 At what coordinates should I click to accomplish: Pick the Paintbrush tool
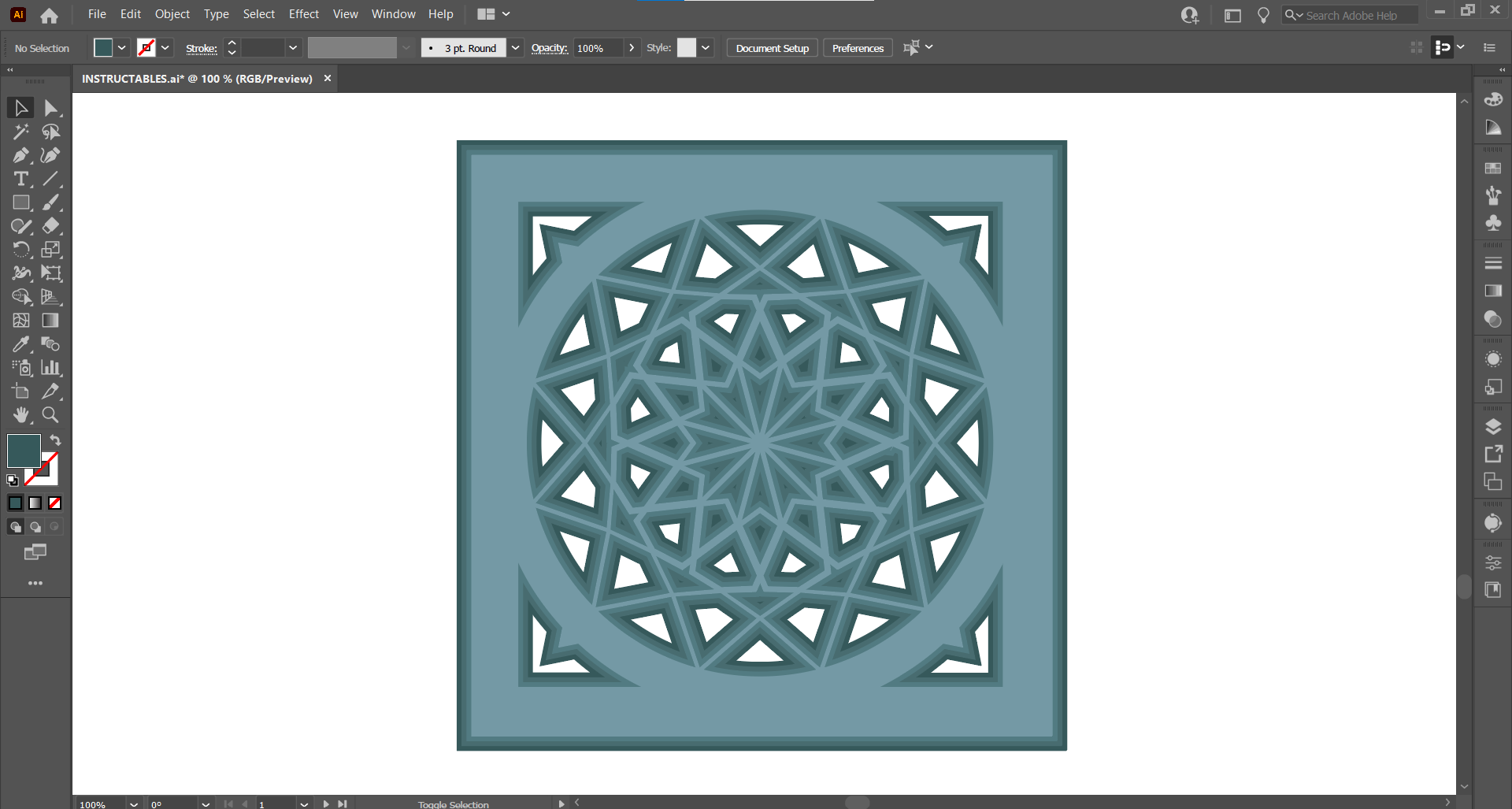(x=51, y=202)
